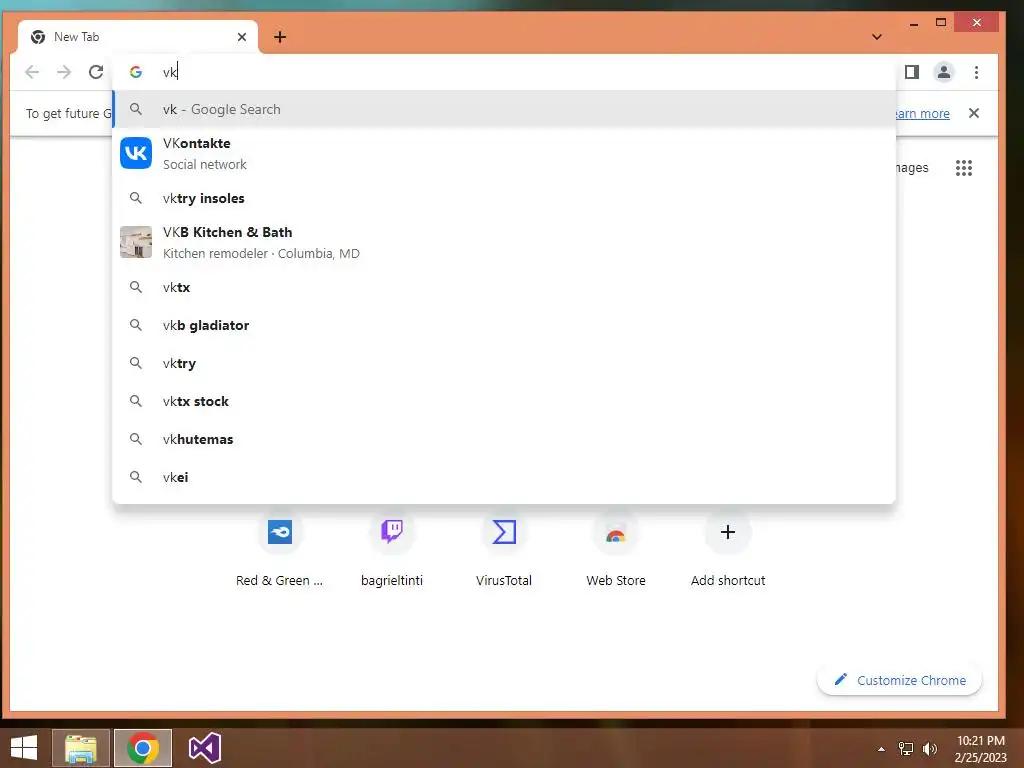Dismiss the info bar with its X

click(x=974, y=113)
